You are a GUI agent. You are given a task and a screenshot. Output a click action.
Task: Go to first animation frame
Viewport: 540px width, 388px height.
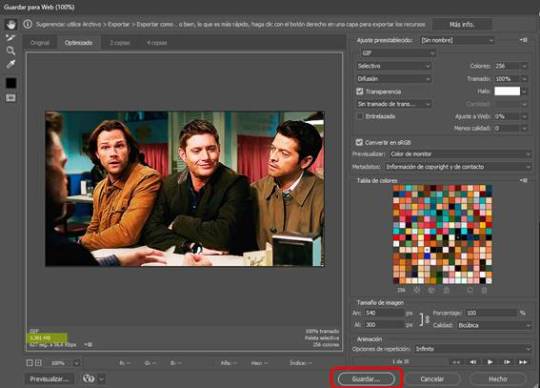[456, 362]
